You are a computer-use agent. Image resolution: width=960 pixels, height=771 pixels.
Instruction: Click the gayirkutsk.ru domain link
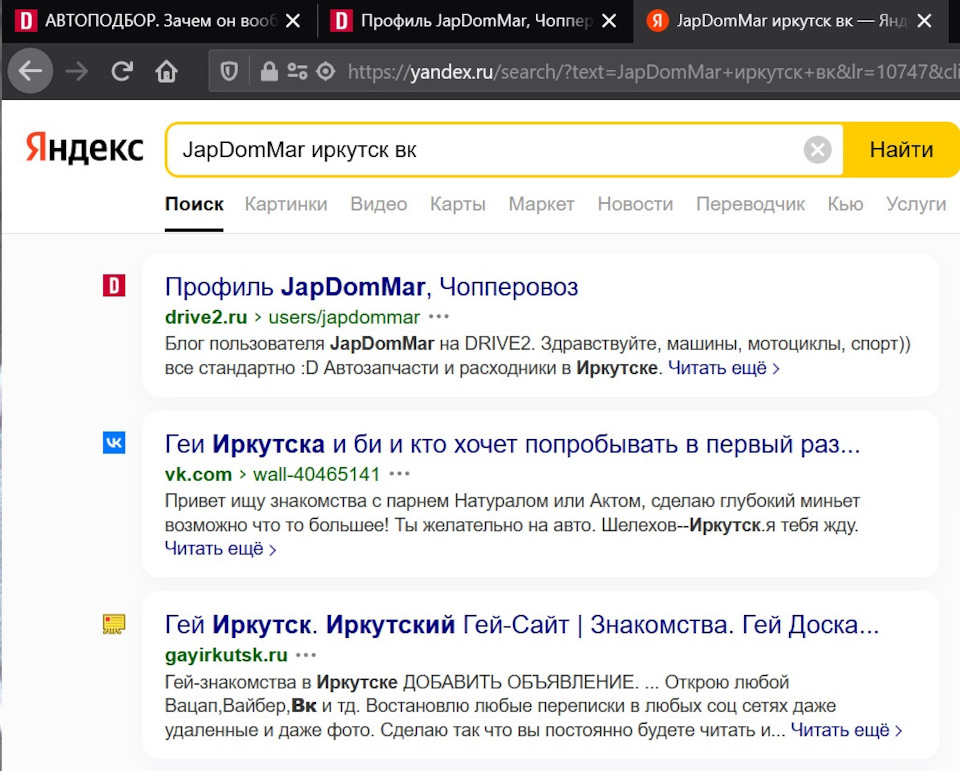click(226, 655)
